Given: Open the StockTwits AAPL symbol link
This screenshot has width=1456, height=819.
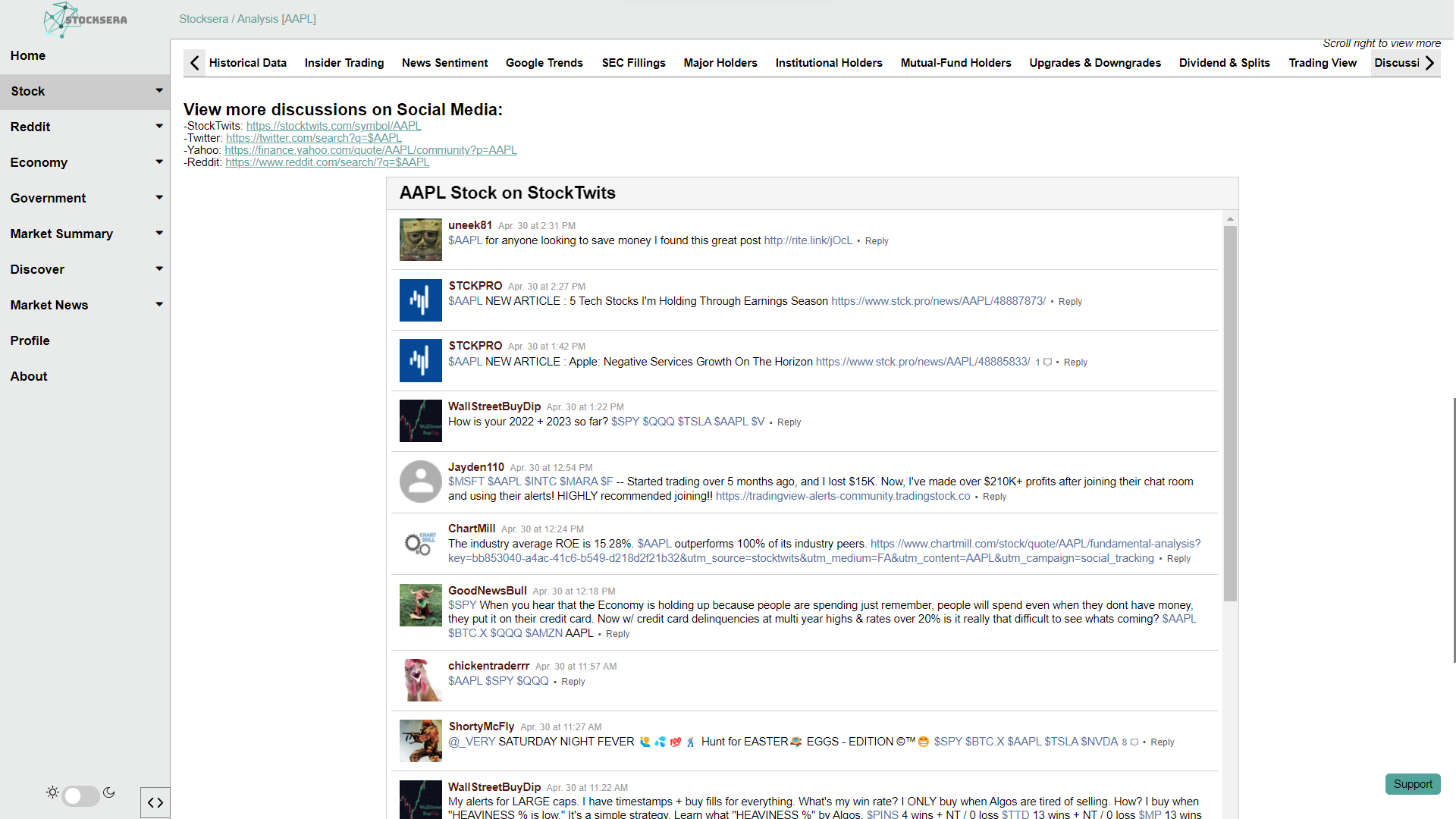Looking at the screenshot, I should coord(333,126).
